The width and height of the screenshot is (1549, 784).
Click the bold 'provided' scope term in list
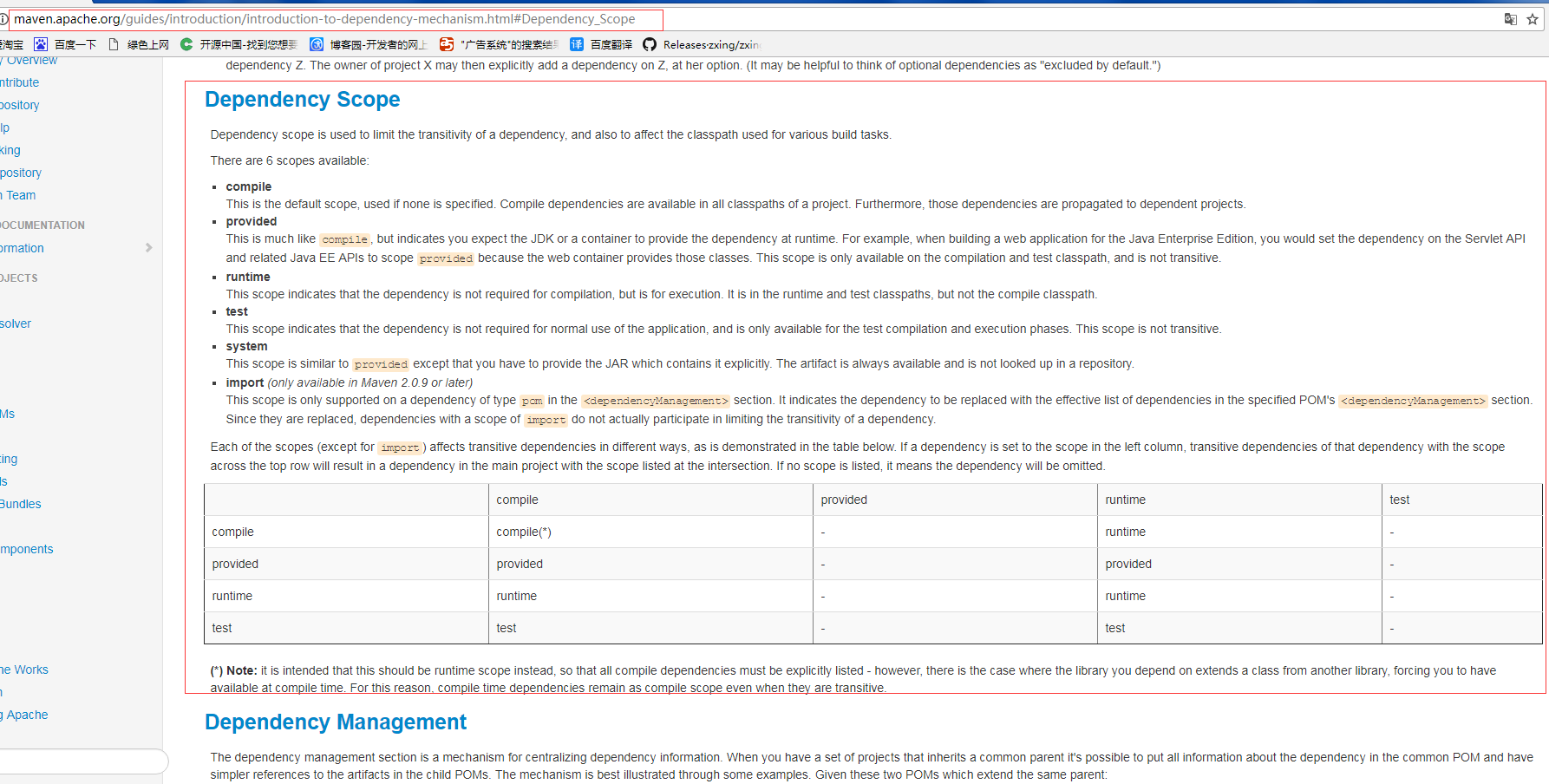click(252, 221)
